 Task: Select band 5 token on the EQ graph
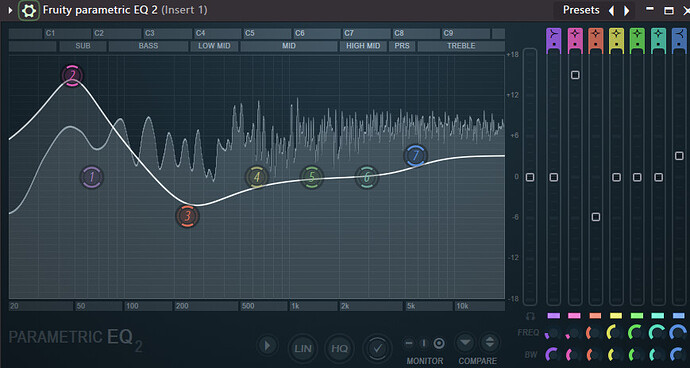(x=312, y=177)
